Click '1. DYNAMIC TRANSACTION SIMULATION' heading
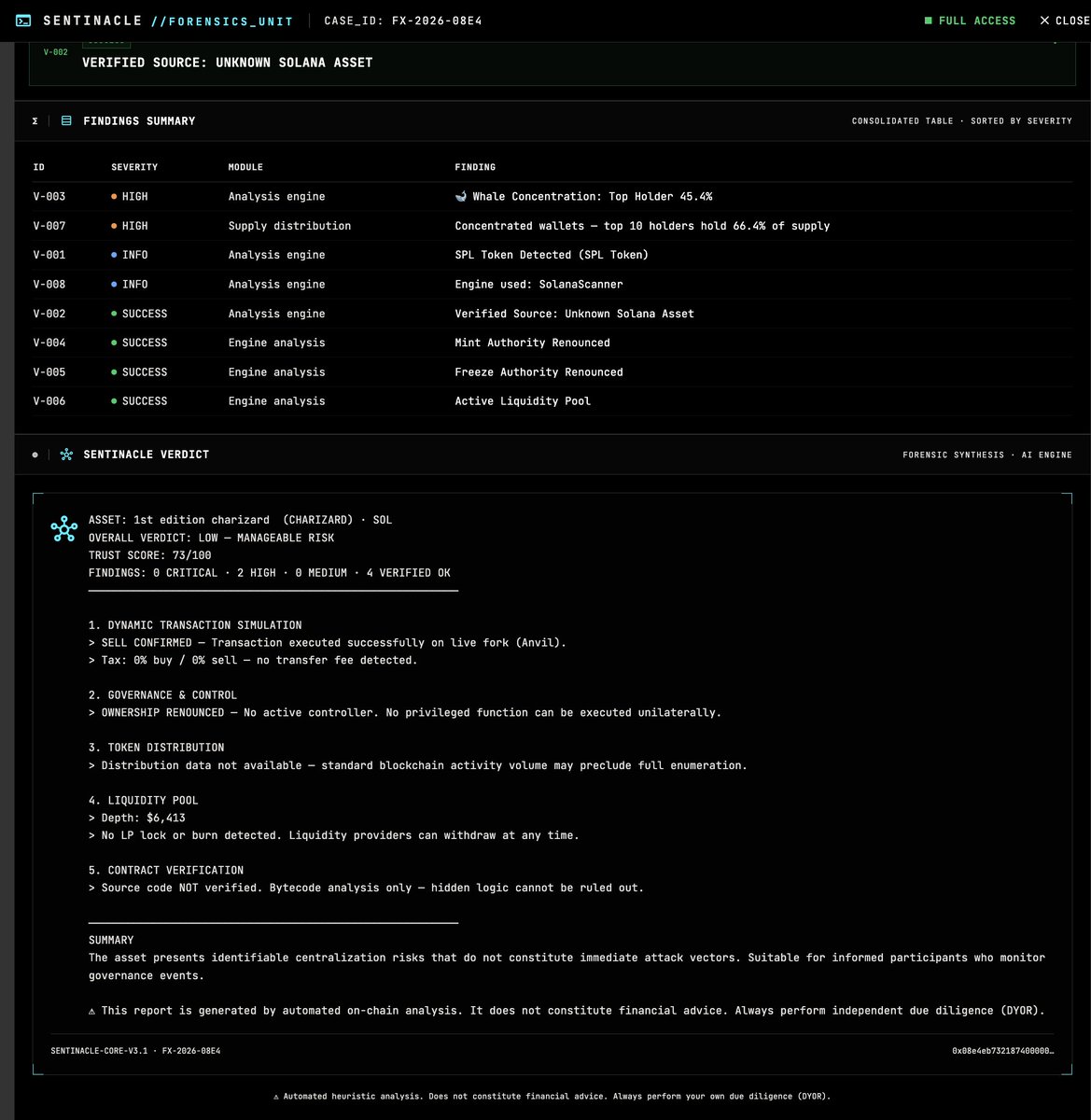 195,625
